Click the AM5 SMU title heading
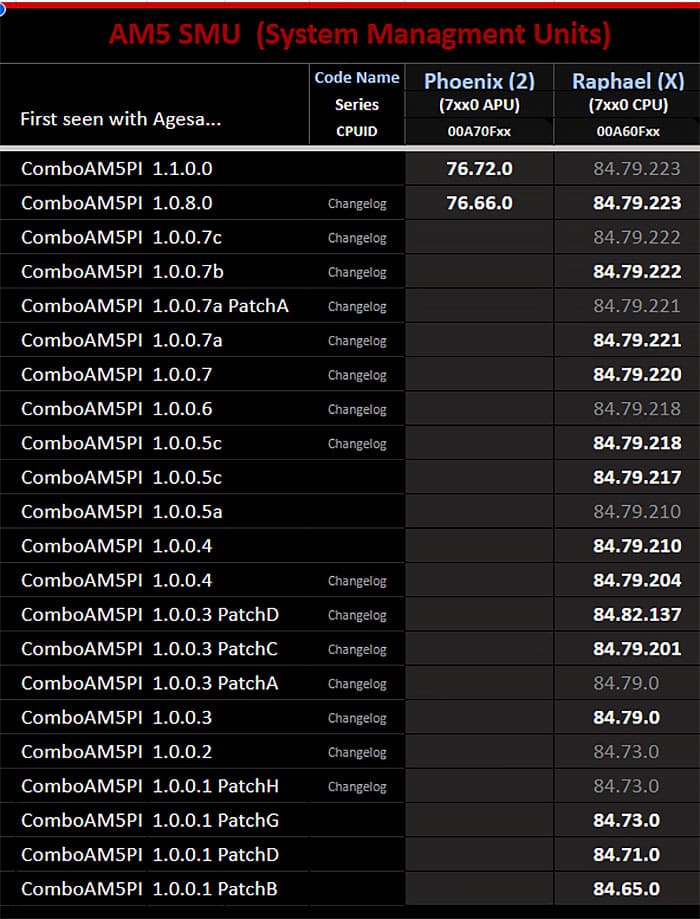Screen dimensions: 700x919 click(350, 35)
